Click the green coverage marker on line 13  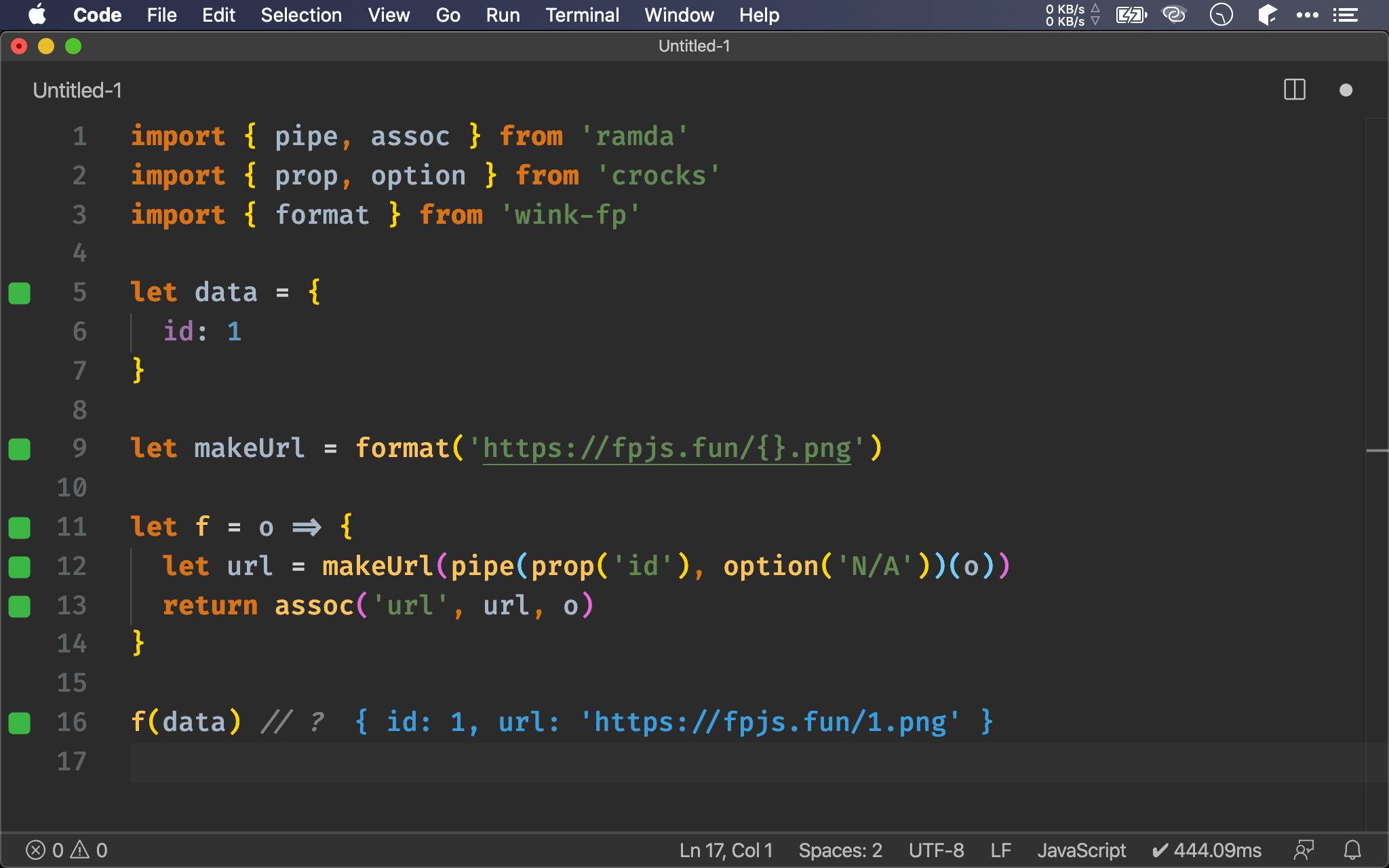click(x=20, y=606)
